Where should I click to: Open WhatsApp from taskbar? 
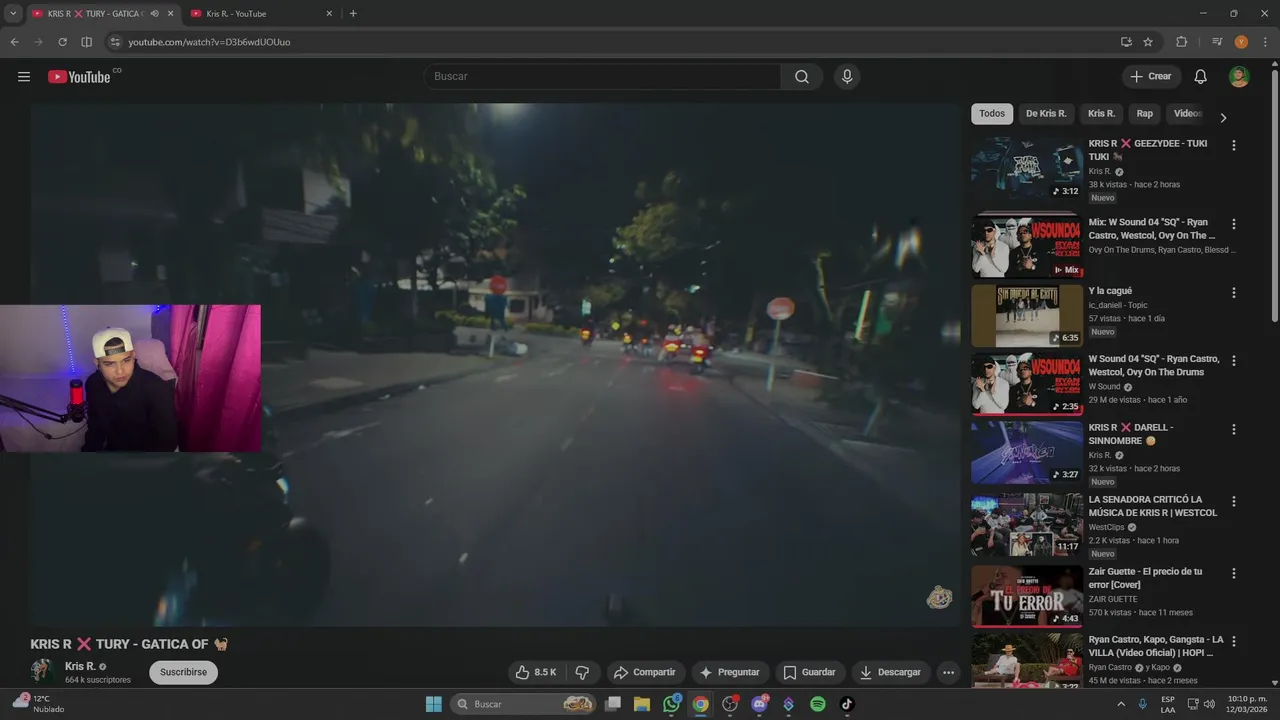pyautogui.click(x=672, y=704)
